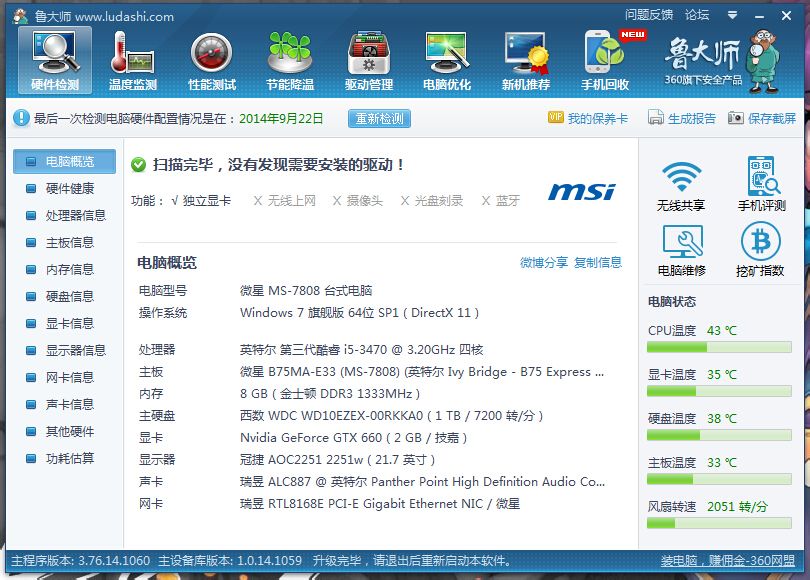Click the motherboard text B75MA-E33 (MS-7808)
This screenshot has height=580, width=810.
[334, 372]
